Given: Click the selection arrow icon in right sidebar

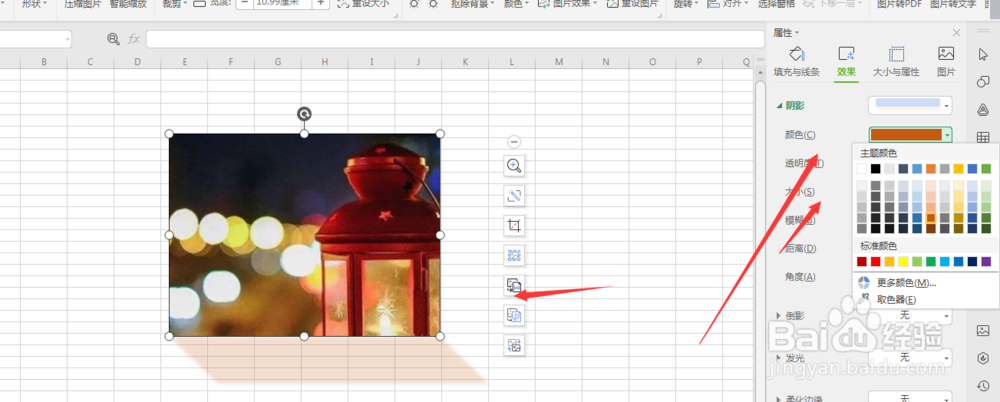Looking at the screenshot, I should (x=983, y=54).
